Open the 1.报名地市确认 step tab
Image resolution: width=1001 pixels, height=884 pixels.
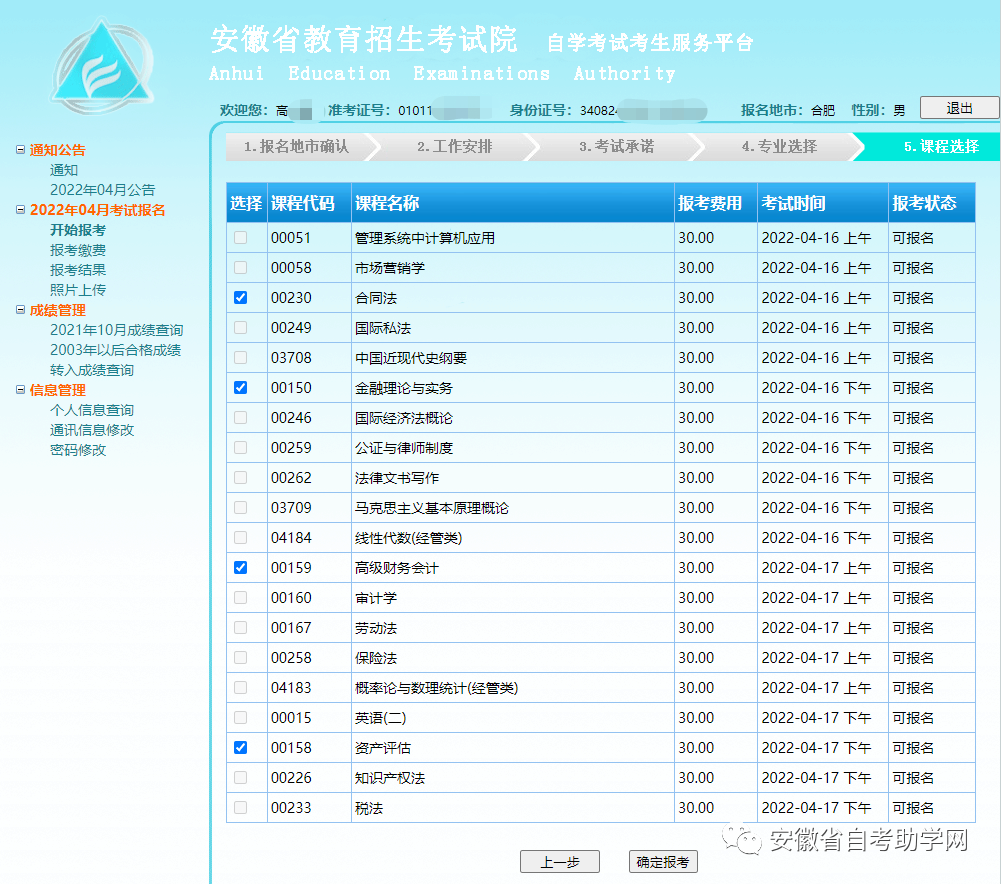[297, 147]
